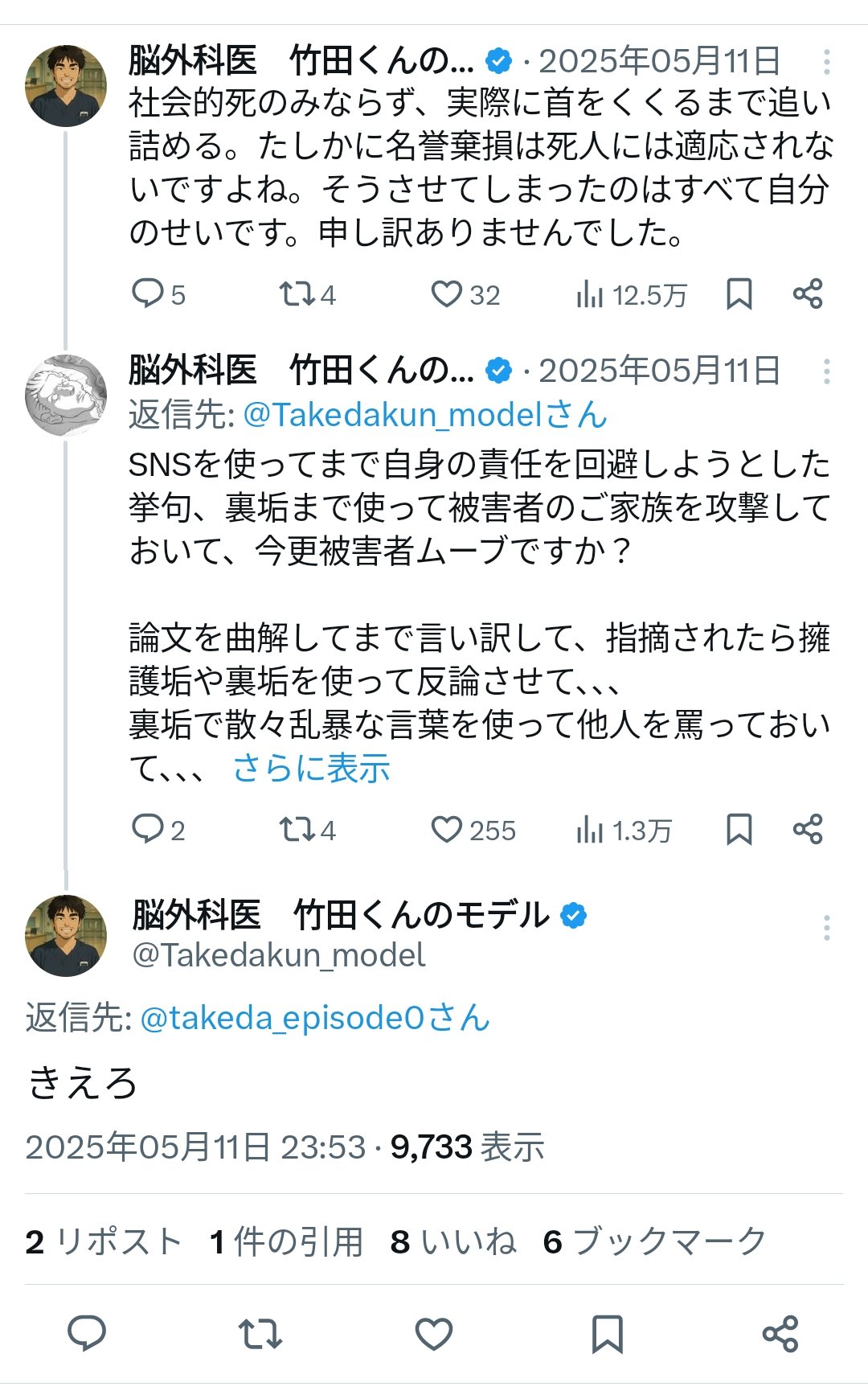The height and width of the screenshot is (1399, 868).
Task: Open the @Takedakun_model mention link
Action: 392,415
